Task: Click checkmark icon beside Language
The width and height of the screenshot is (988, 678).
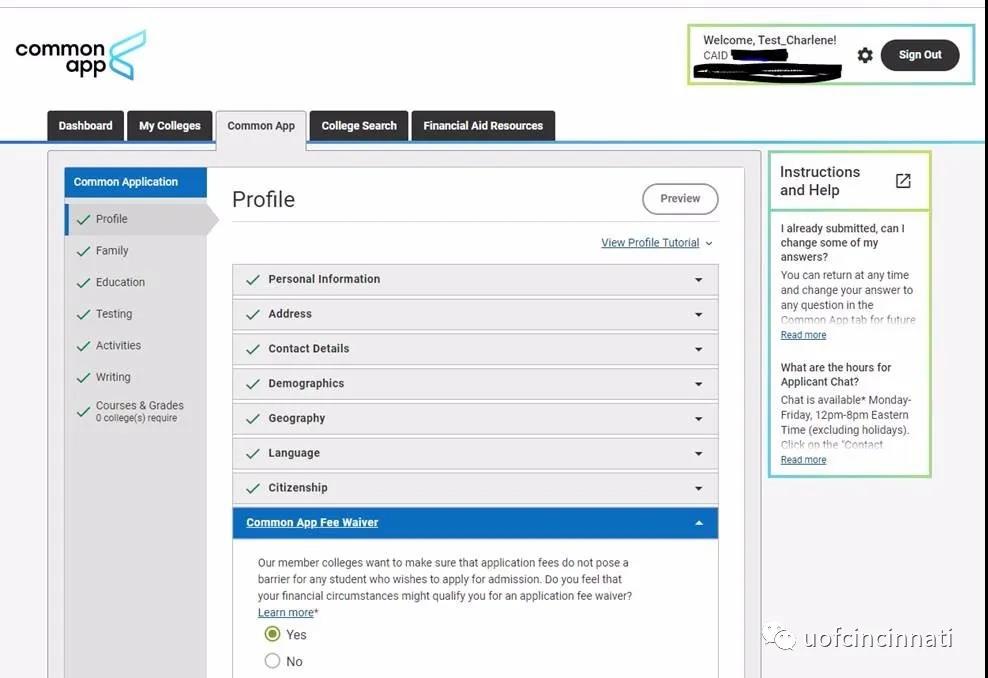Action: point(253,453)
